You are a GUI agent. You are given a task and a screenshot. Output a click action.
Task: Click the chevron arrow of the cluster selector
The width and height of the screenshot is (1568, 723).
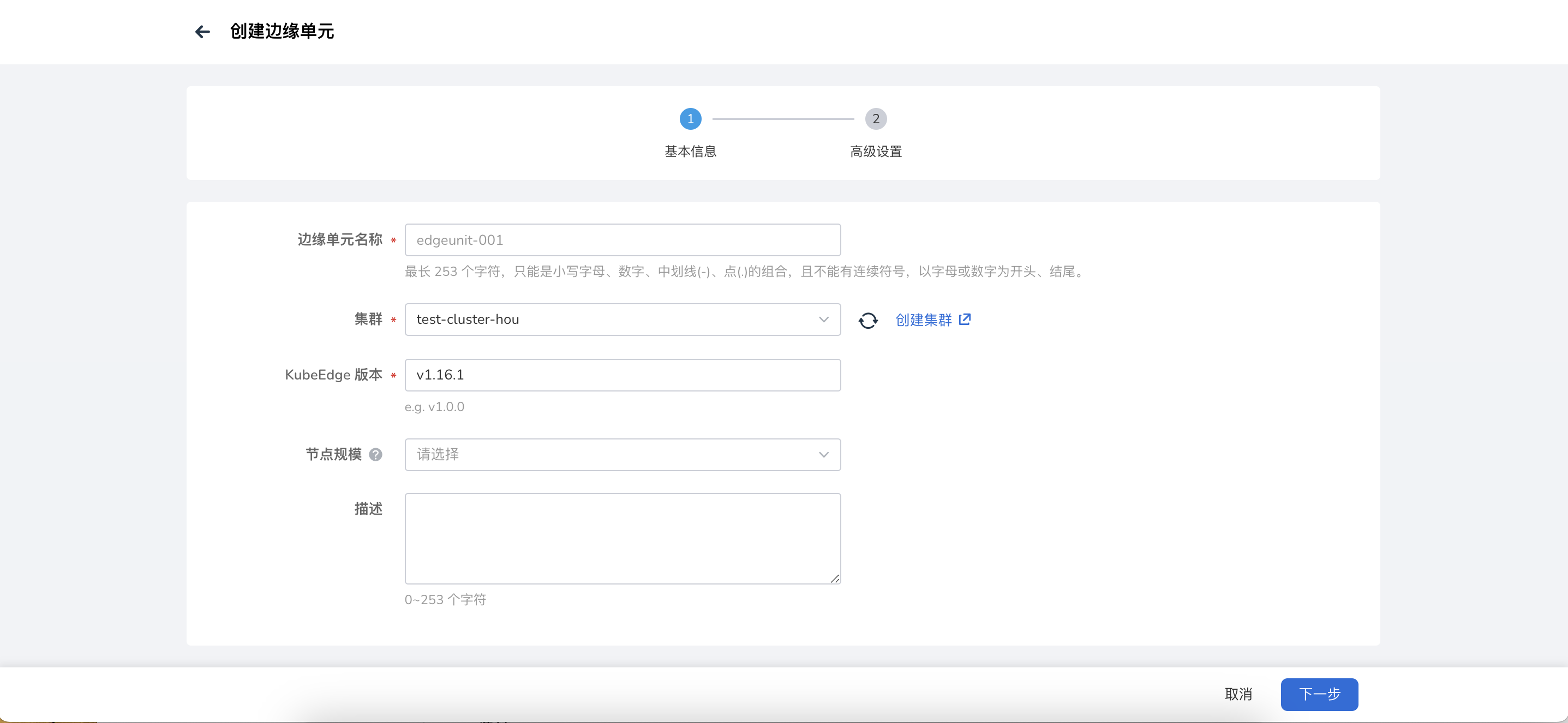(x=824, y=319)
